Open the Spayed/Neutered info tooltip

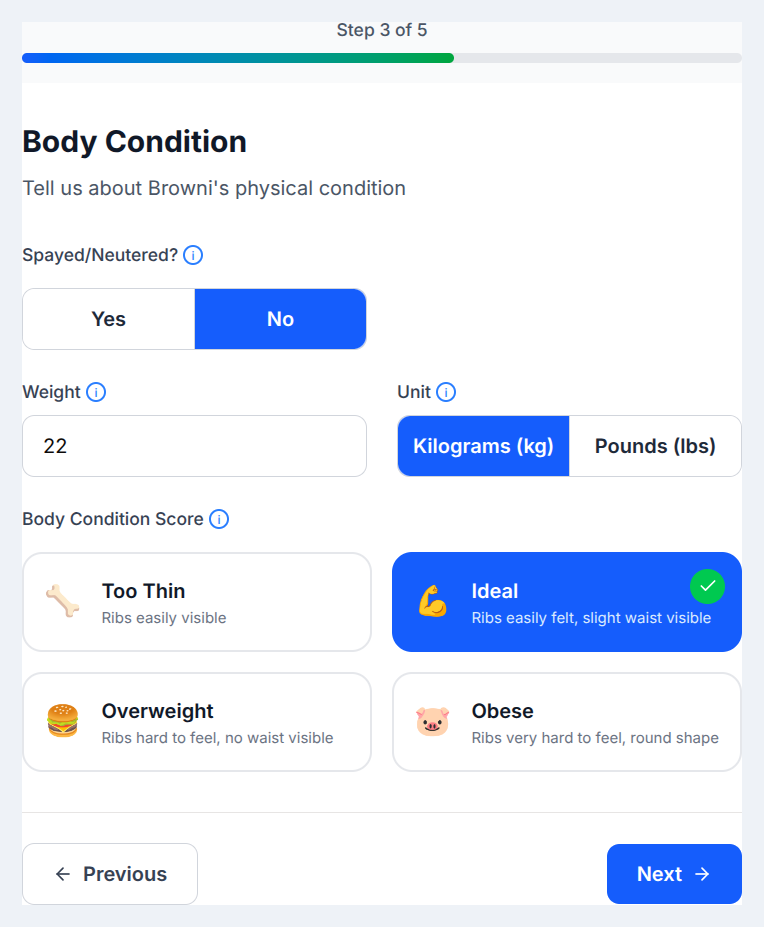tap(192, 255)
